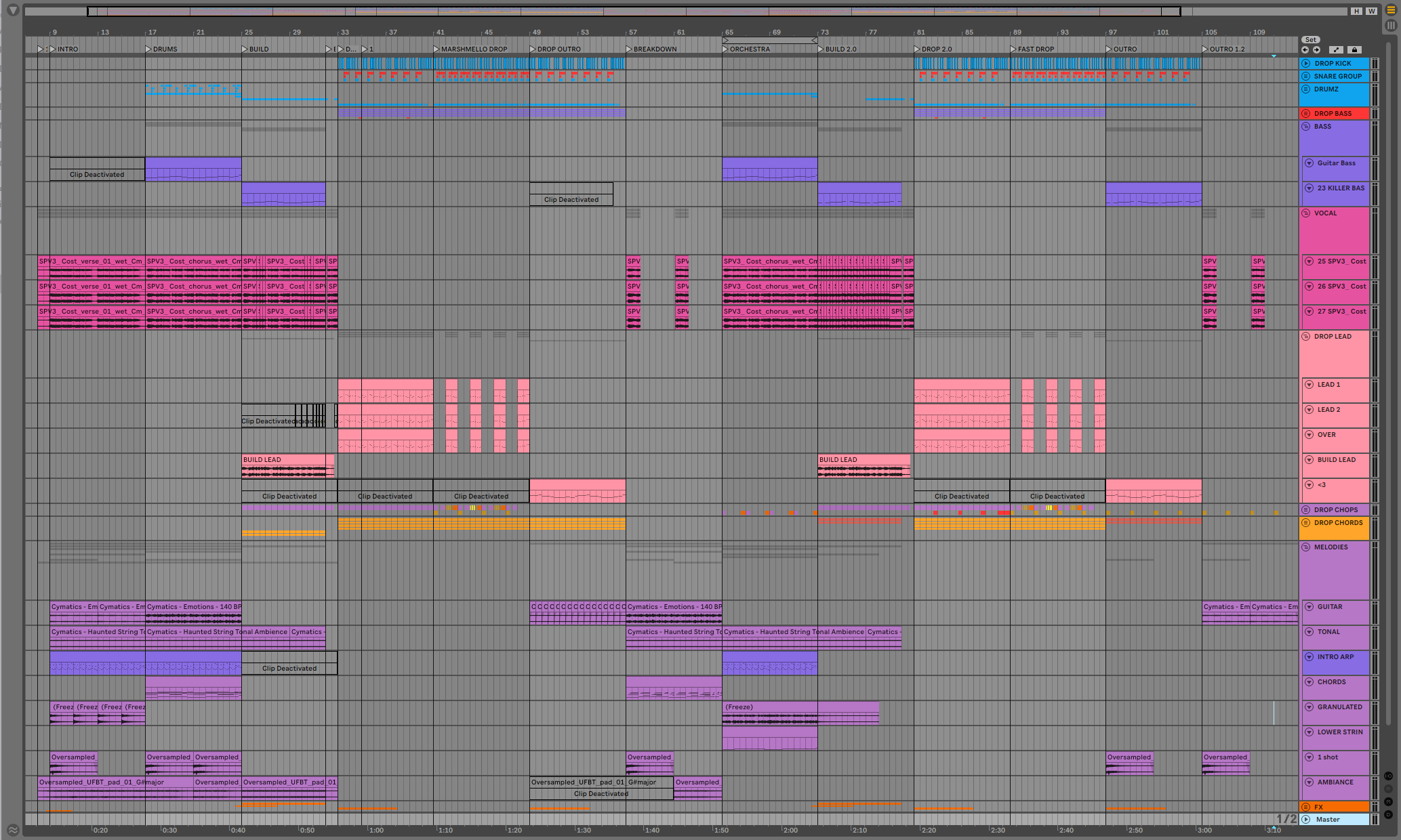The width and height of the screenshot is (1401, 840).
Task: Unfold the Guitar Bass track
Action: coord(1309,163)
